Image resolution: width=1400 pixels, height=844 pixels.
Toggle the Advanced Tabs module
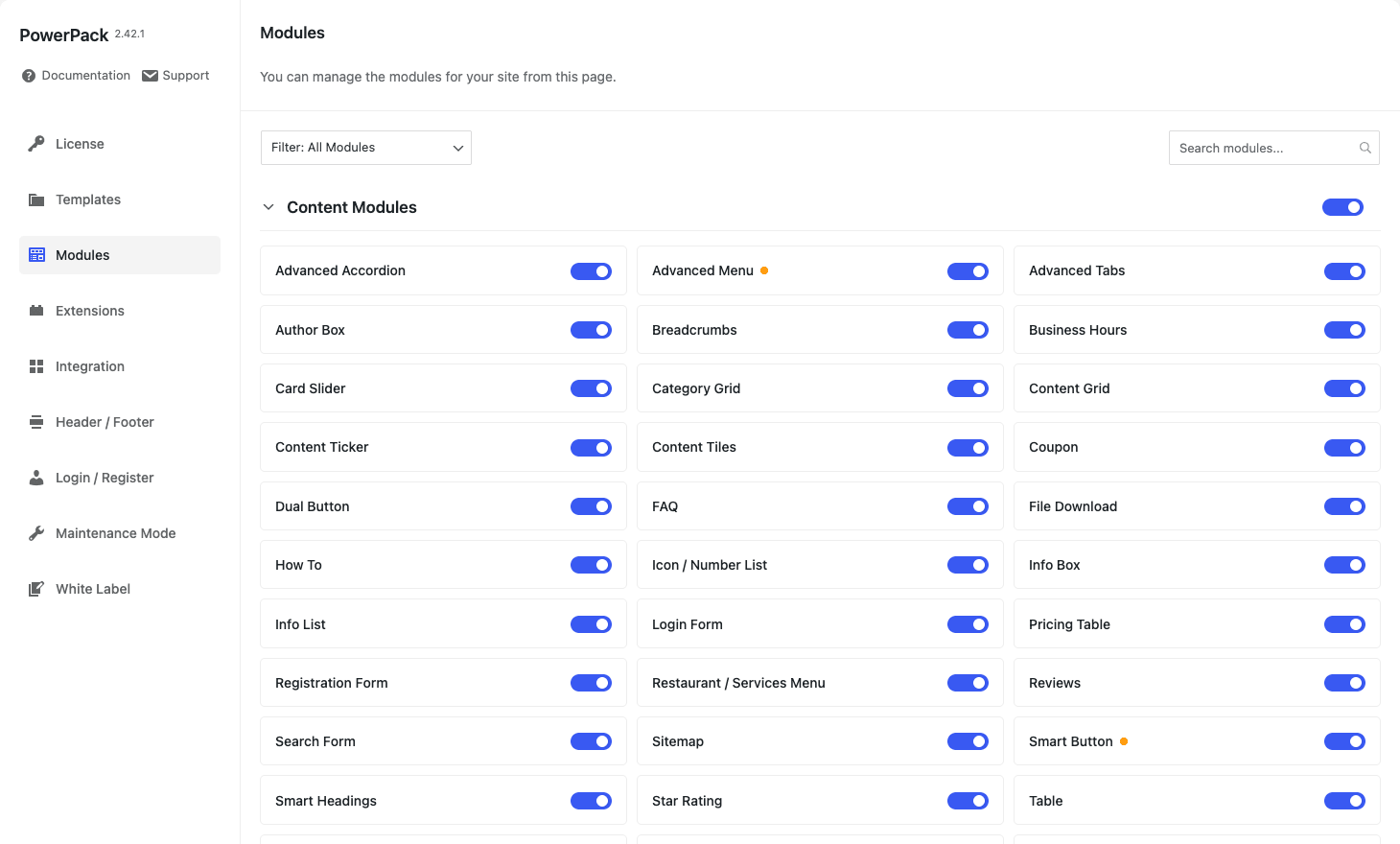[1344, 271]
